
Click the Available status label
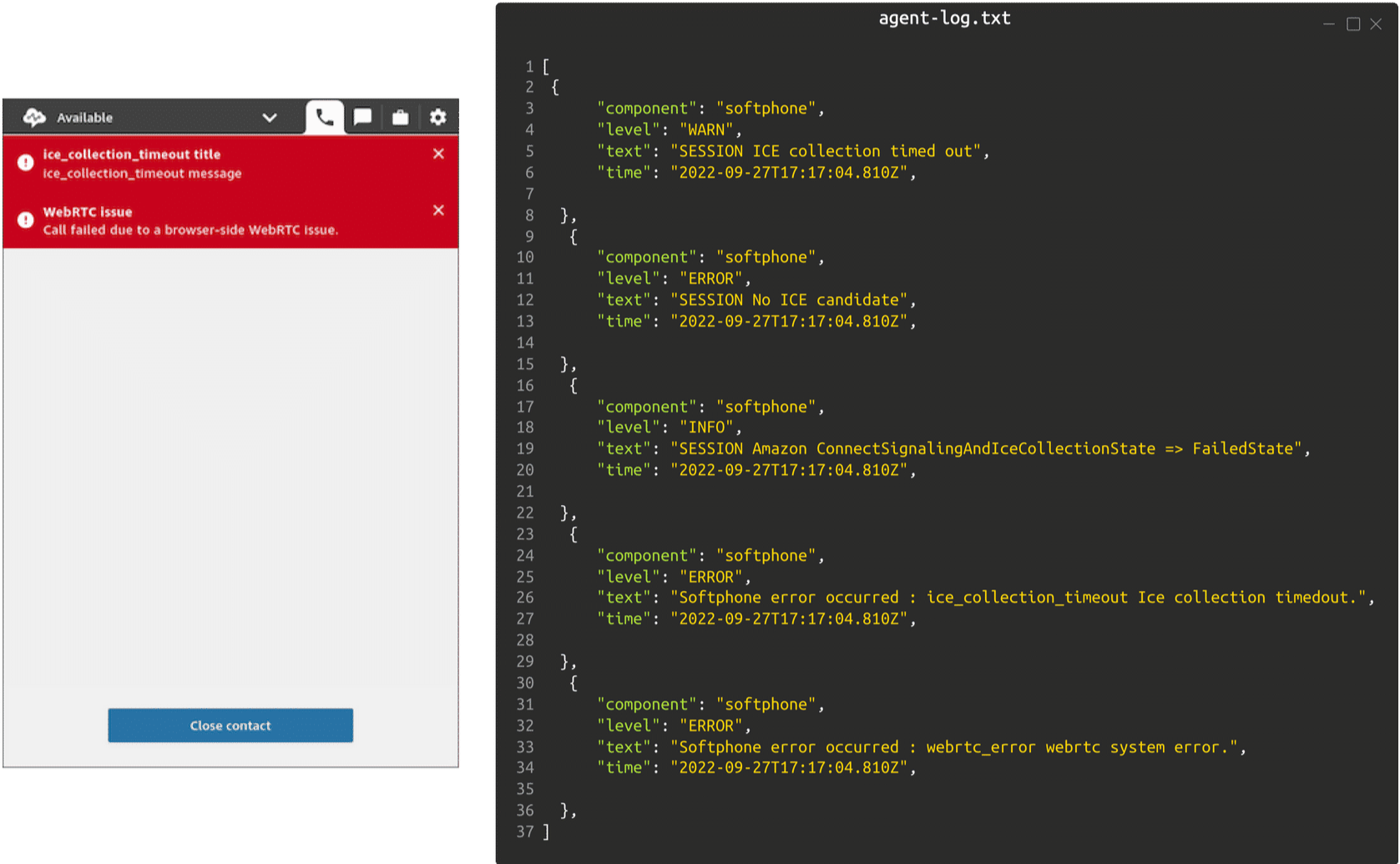click(84, 118)
